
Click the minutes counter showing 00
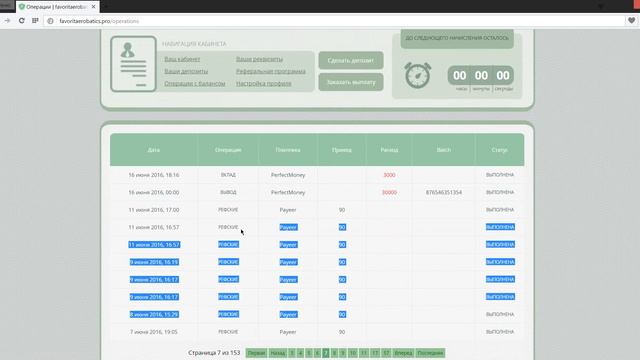tap(481, 76)
